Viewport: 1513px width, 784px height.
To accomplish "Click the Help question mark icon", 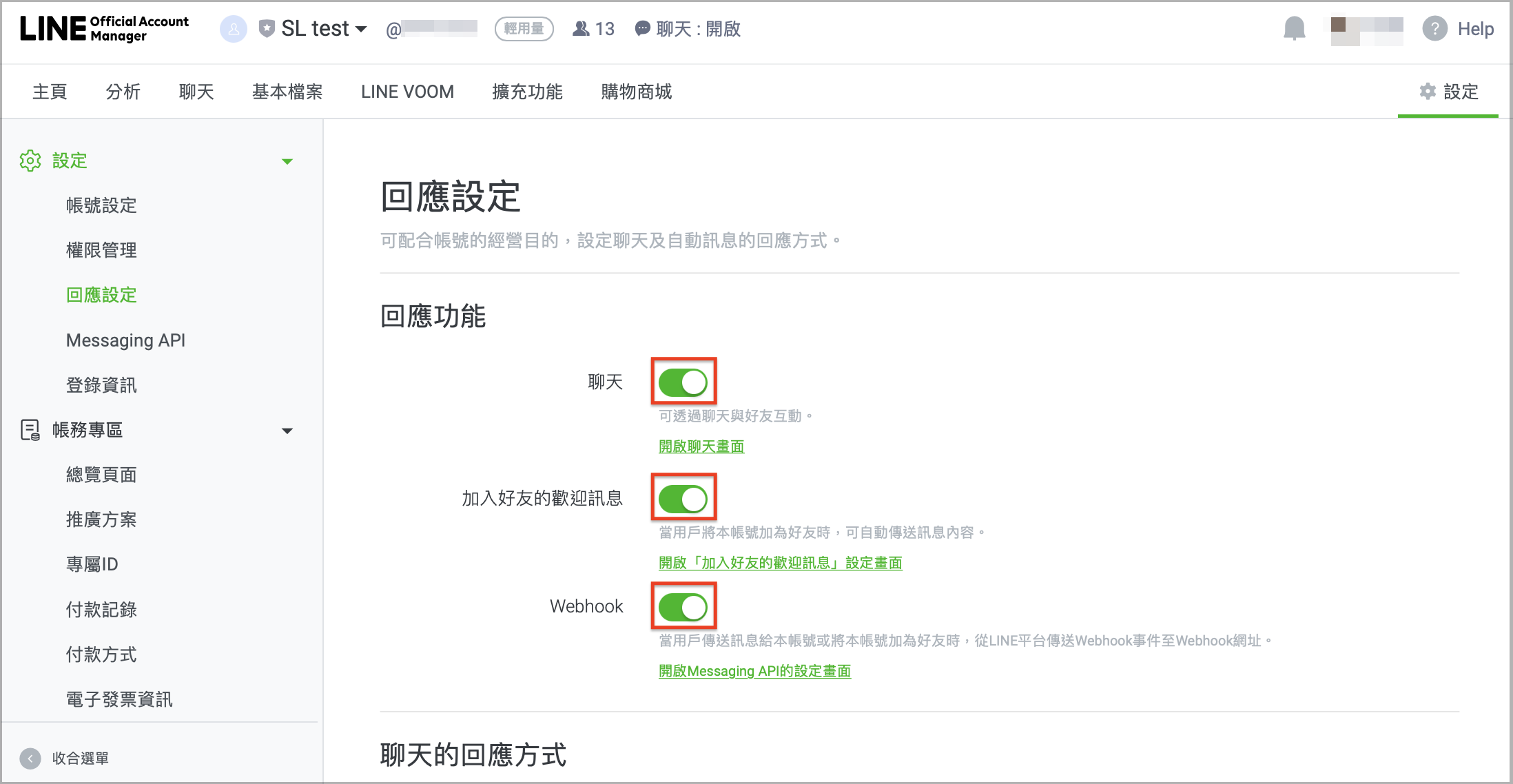I will [x=1435, y=29].
